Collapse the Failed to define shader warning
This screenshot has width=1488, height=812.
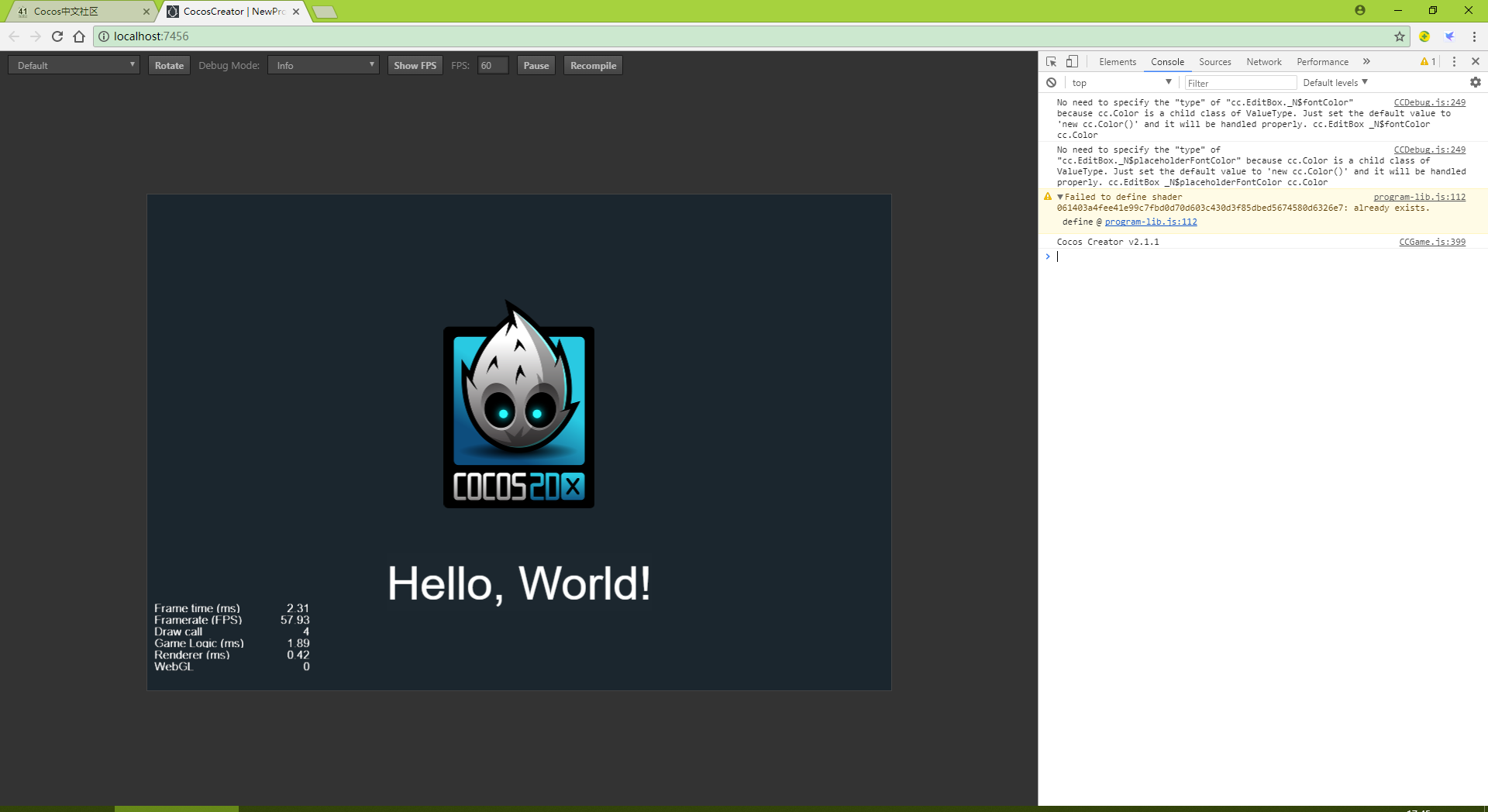click(1060, 198)
